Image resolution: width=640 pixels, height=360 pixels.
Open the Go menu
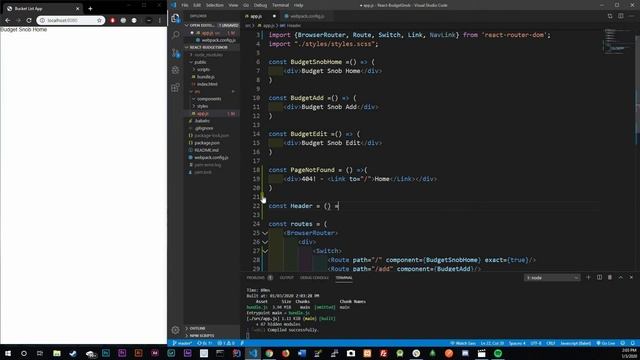click(246, 5)
